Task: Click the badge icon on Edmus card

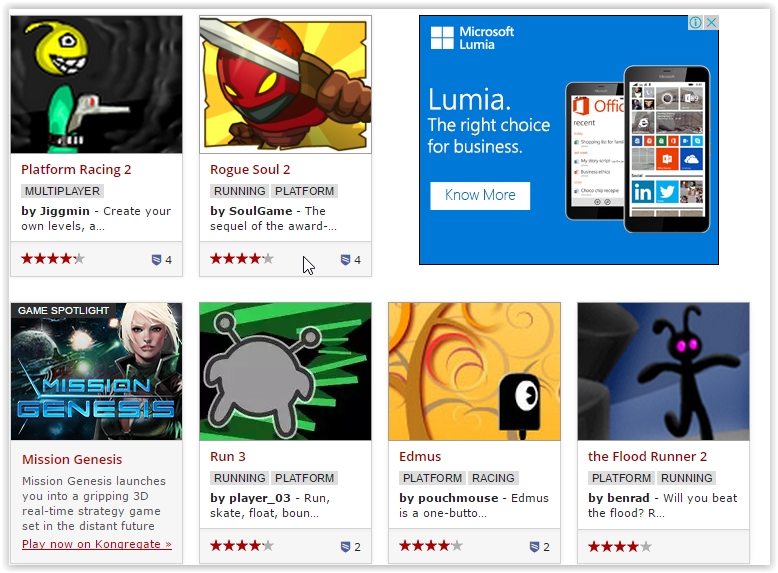Action: (x=534, y=547)
